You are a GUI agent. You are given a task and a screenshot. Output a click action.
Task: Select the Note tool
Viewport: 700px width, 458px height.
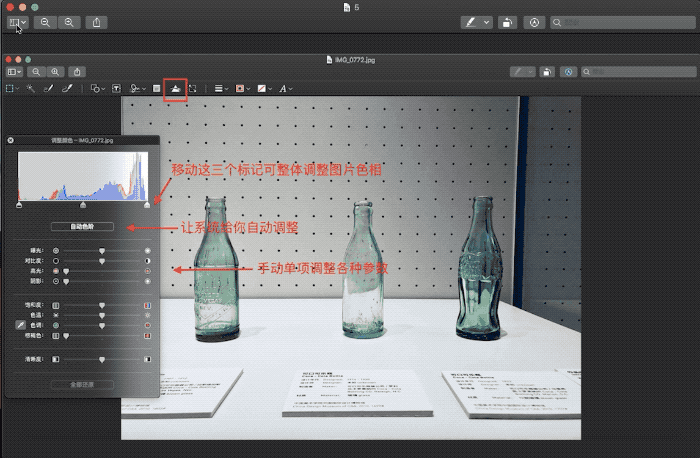coord(156,88)
